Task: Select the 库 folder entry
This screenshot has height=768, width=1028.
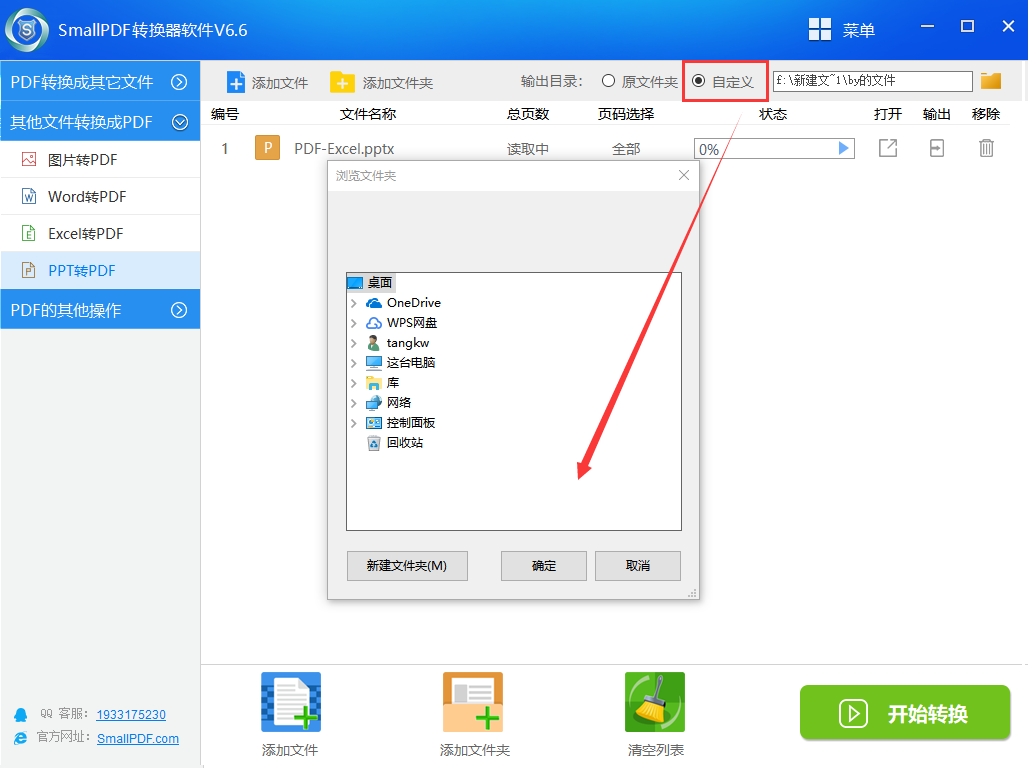Action: coord(393,383)
